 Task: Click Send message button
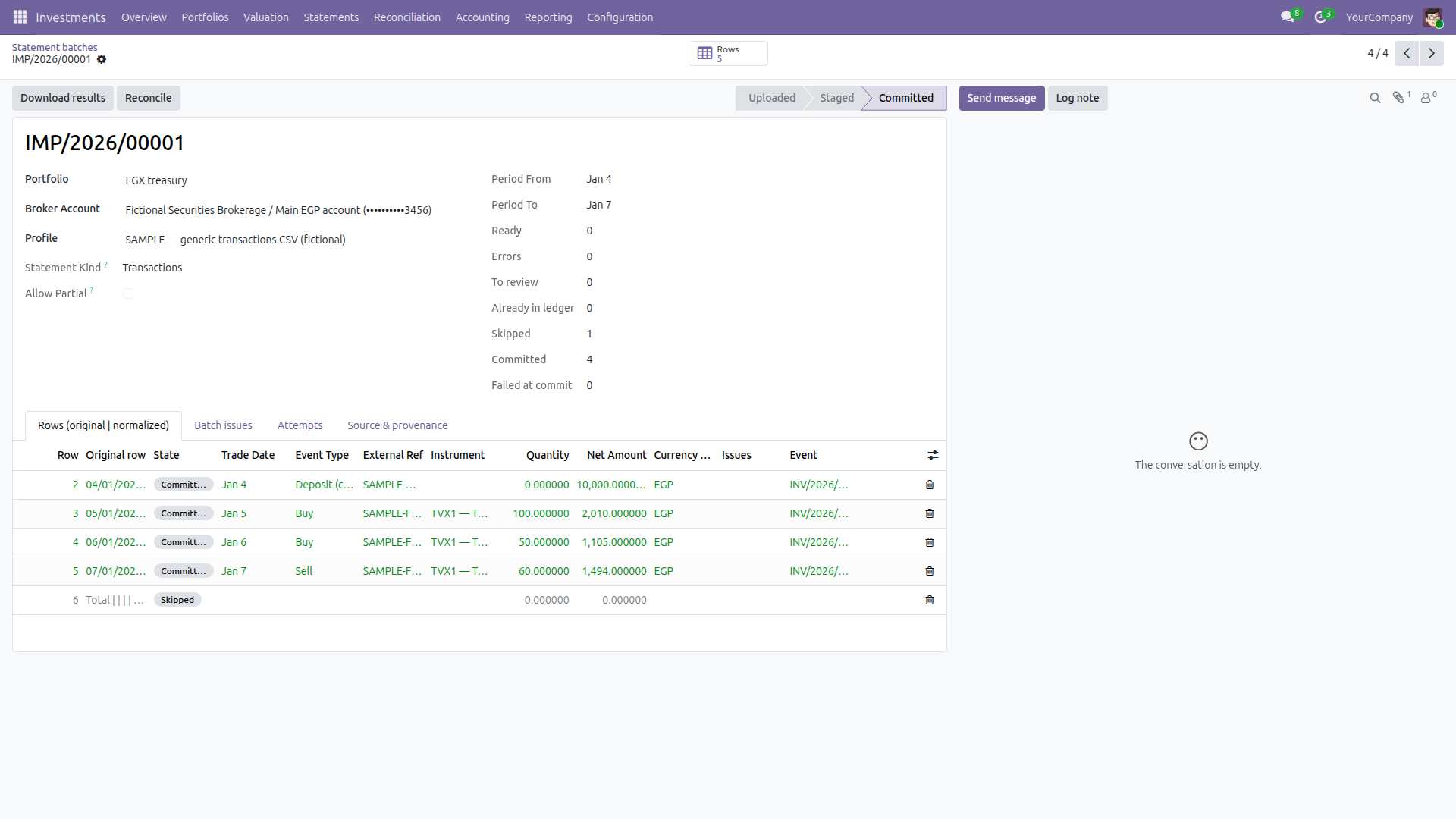tap(1001, 98)
